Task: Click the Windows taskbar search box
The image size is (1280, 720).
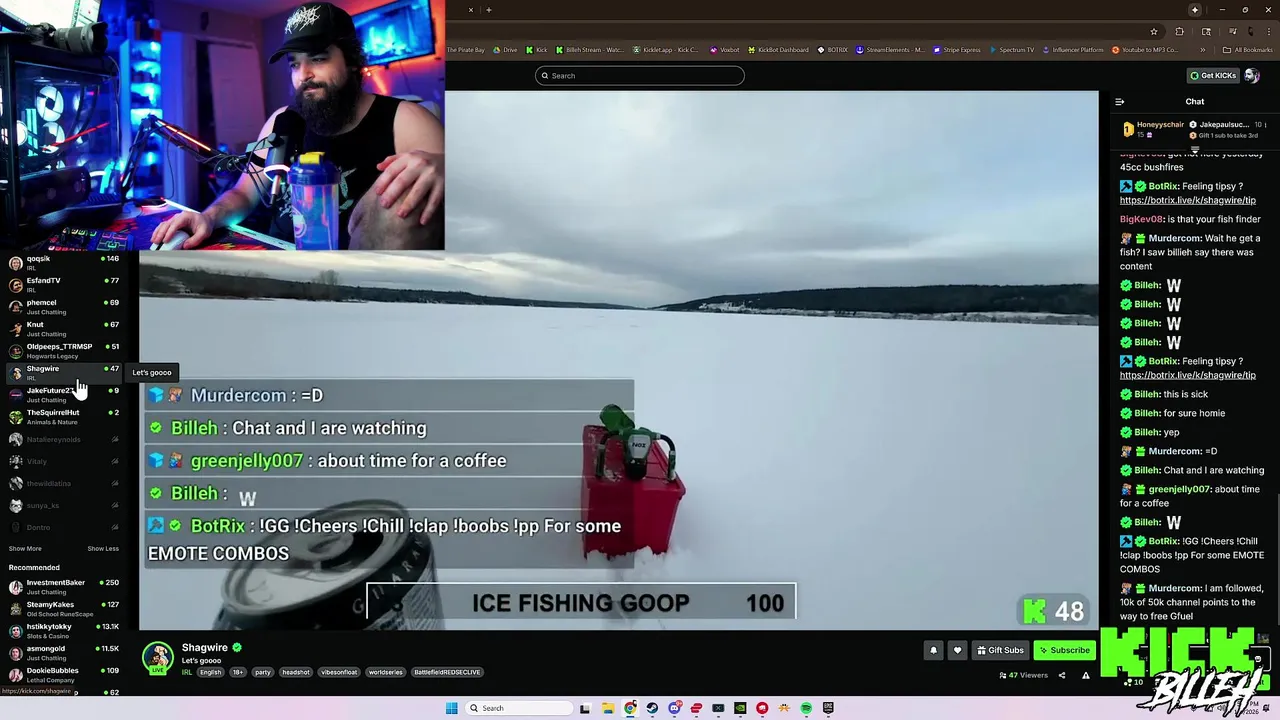Action: coord(518,708)
